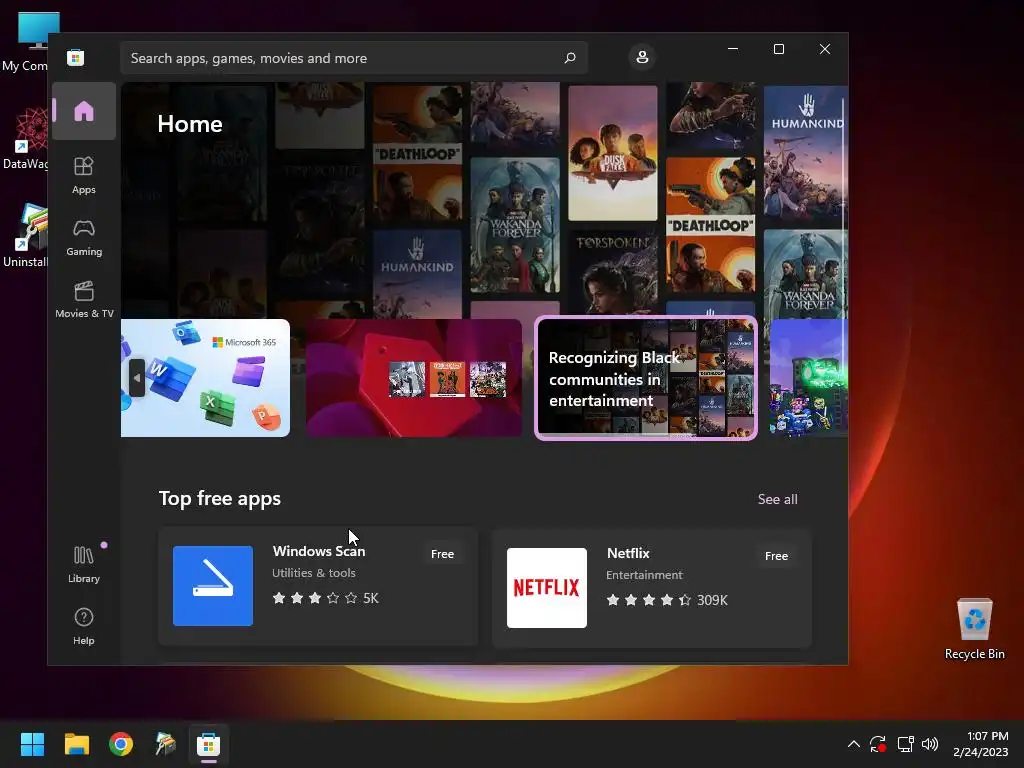Click the colorful brush taskbar app

point(165,744)
